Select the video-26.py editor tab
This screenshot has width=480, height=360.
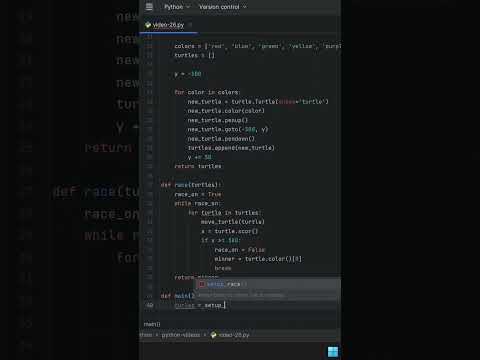tap(168, 25)
